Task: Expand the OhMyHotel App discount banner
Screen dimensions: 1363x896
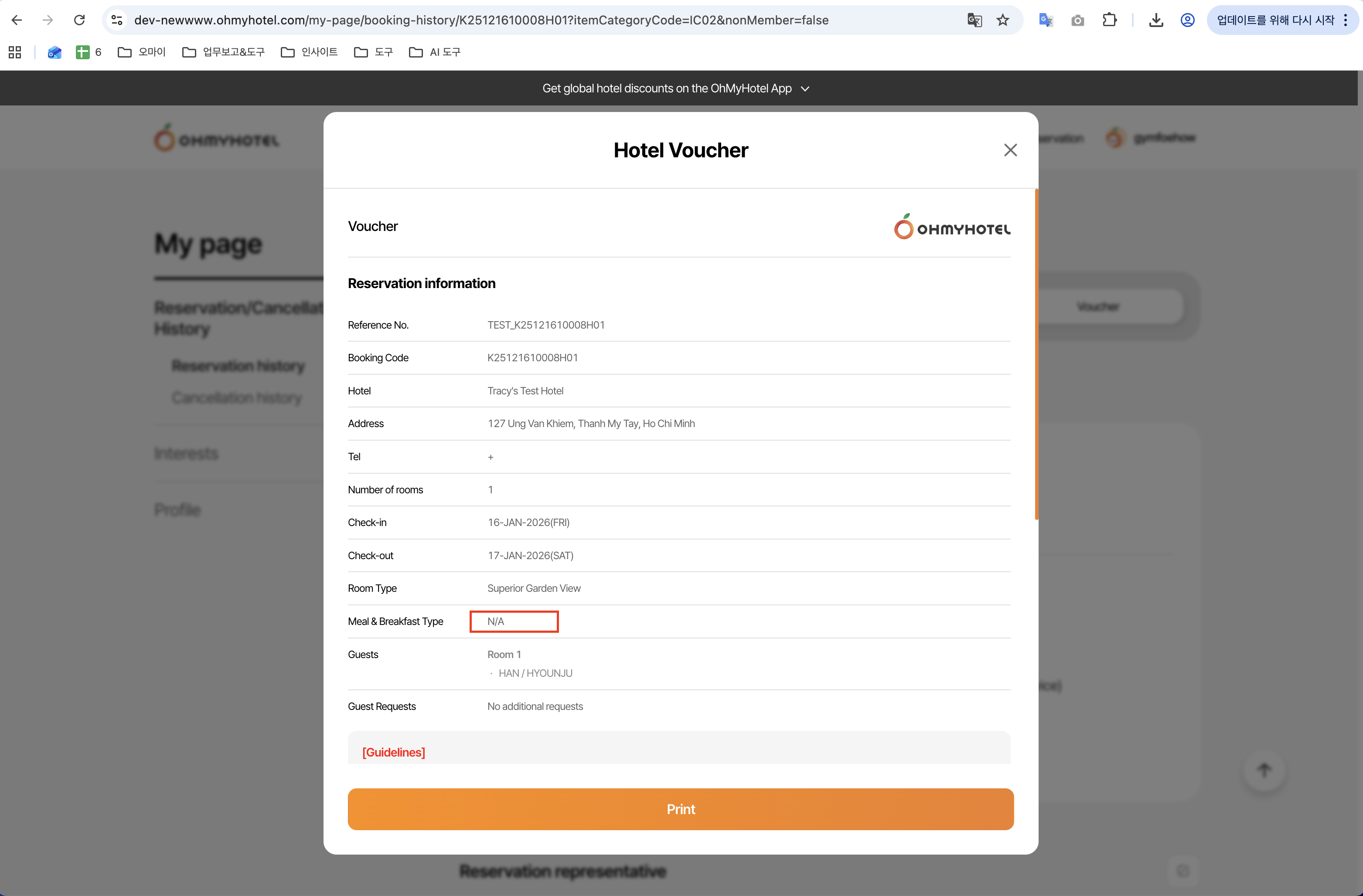Action: pos(804,89)
